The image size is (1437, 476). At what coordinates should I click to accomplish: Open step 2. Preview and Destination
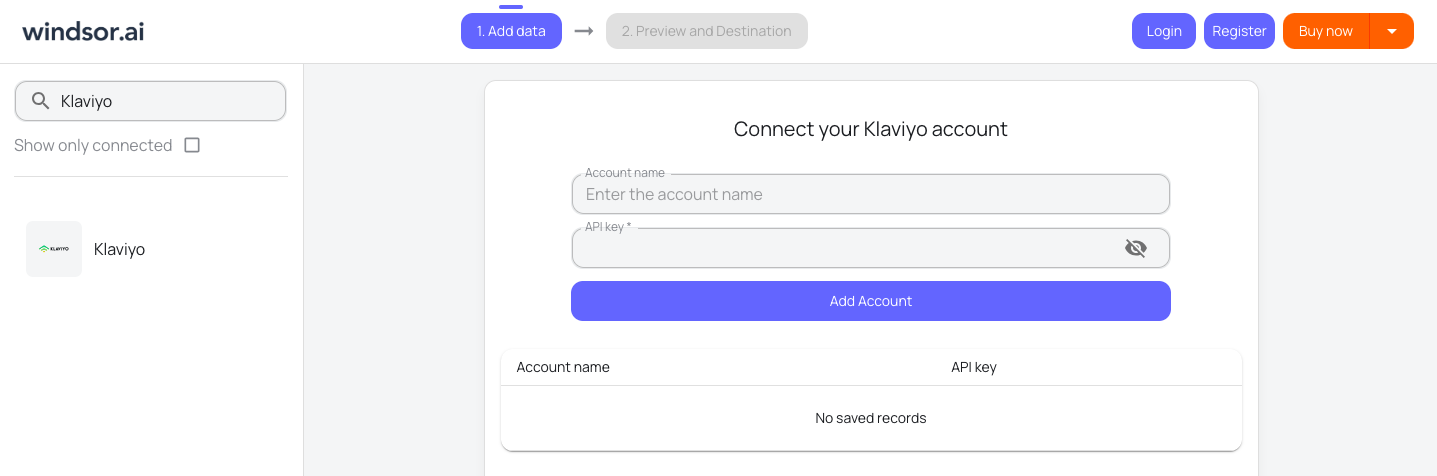click(707, 31)
